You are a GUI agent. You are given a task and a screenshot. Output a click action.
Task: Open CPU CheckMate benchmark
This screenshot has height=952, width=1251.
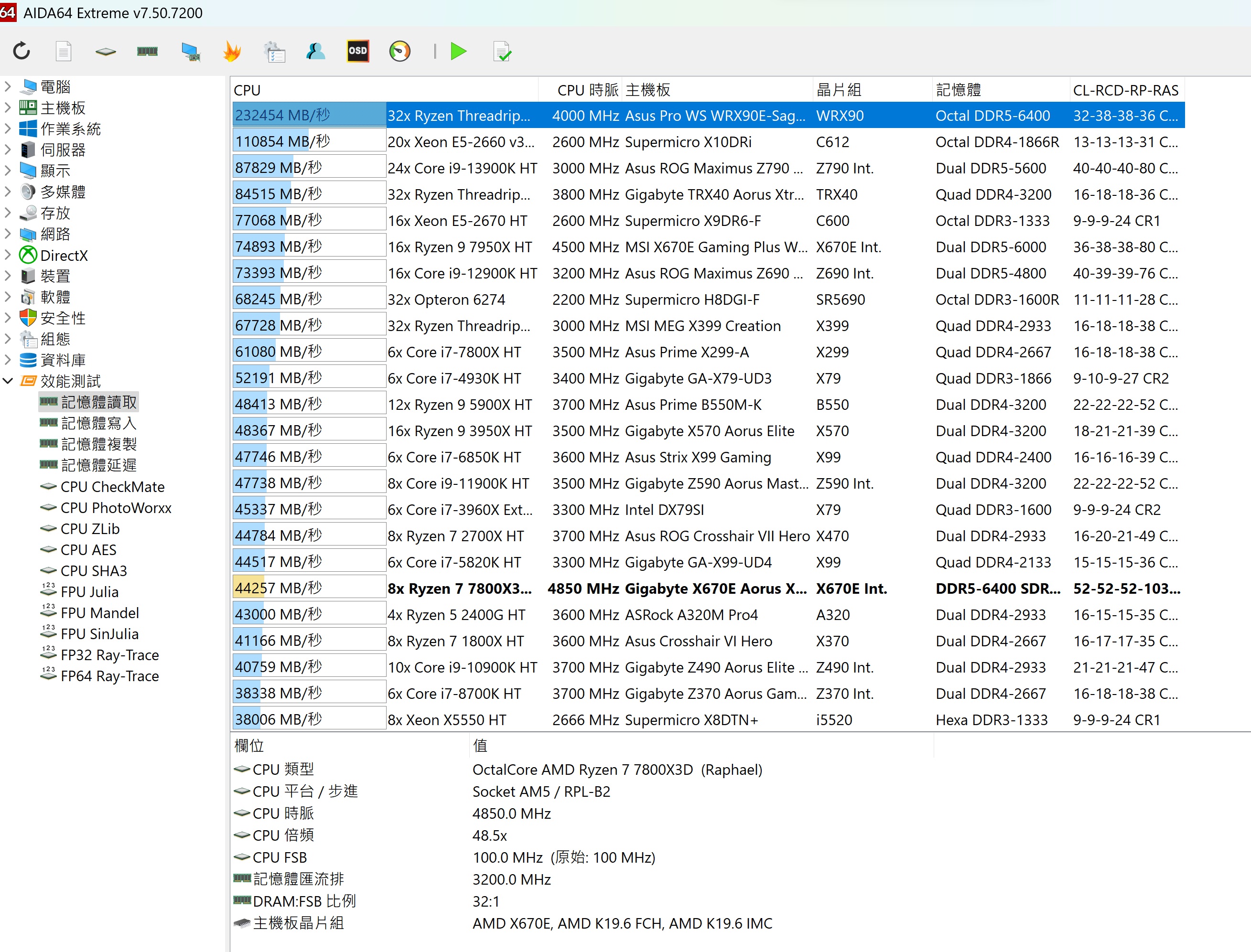pos(102,487)
